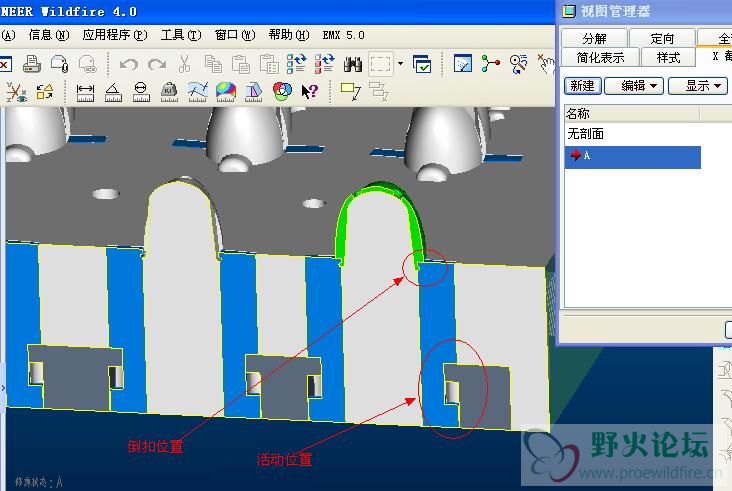Click the shapes rearrange icon

45,91
